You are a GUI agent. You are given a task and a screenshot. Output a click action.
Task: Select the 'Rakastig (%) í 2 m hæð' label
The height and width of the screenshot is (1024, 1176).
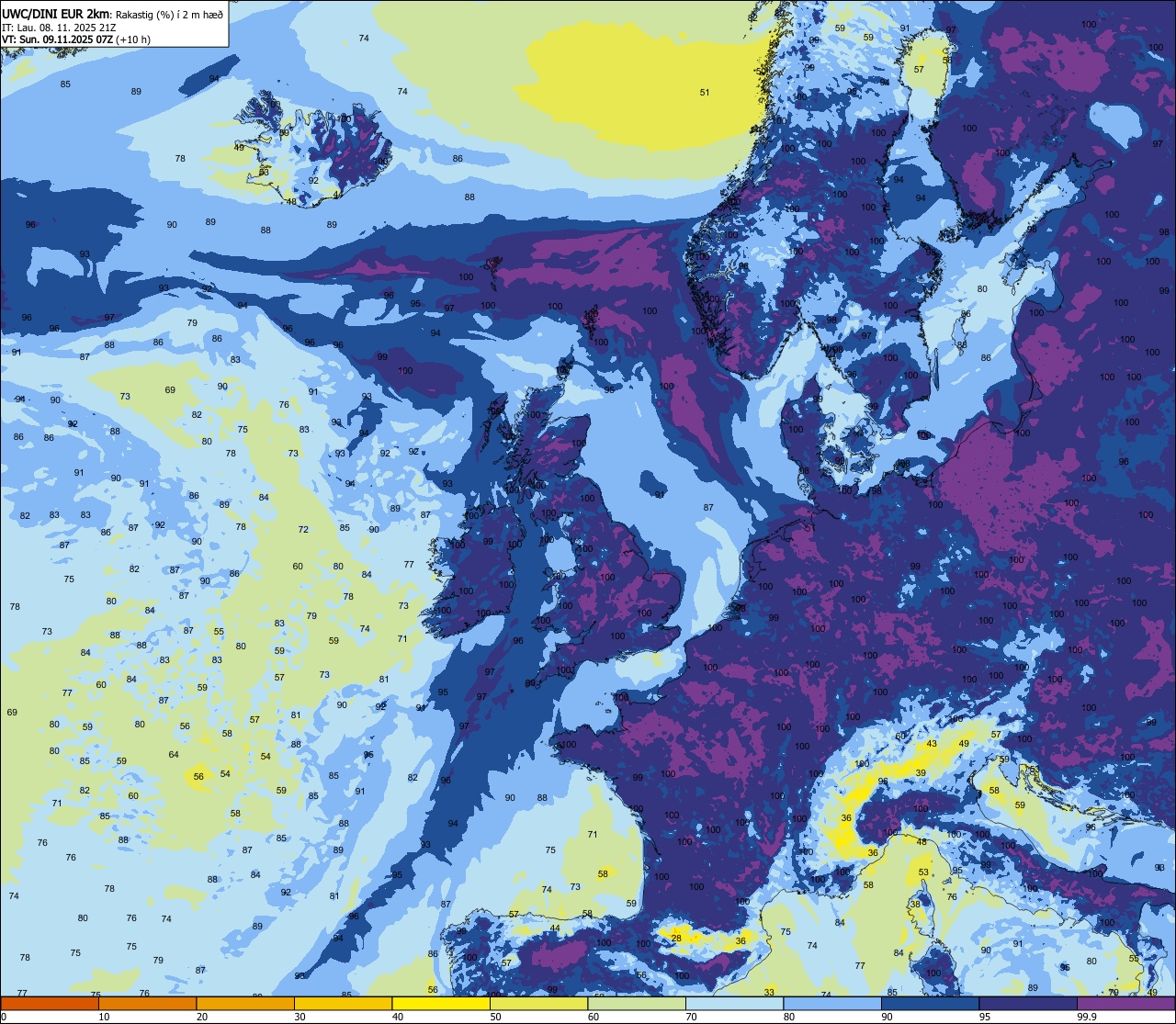coord(170,13)
